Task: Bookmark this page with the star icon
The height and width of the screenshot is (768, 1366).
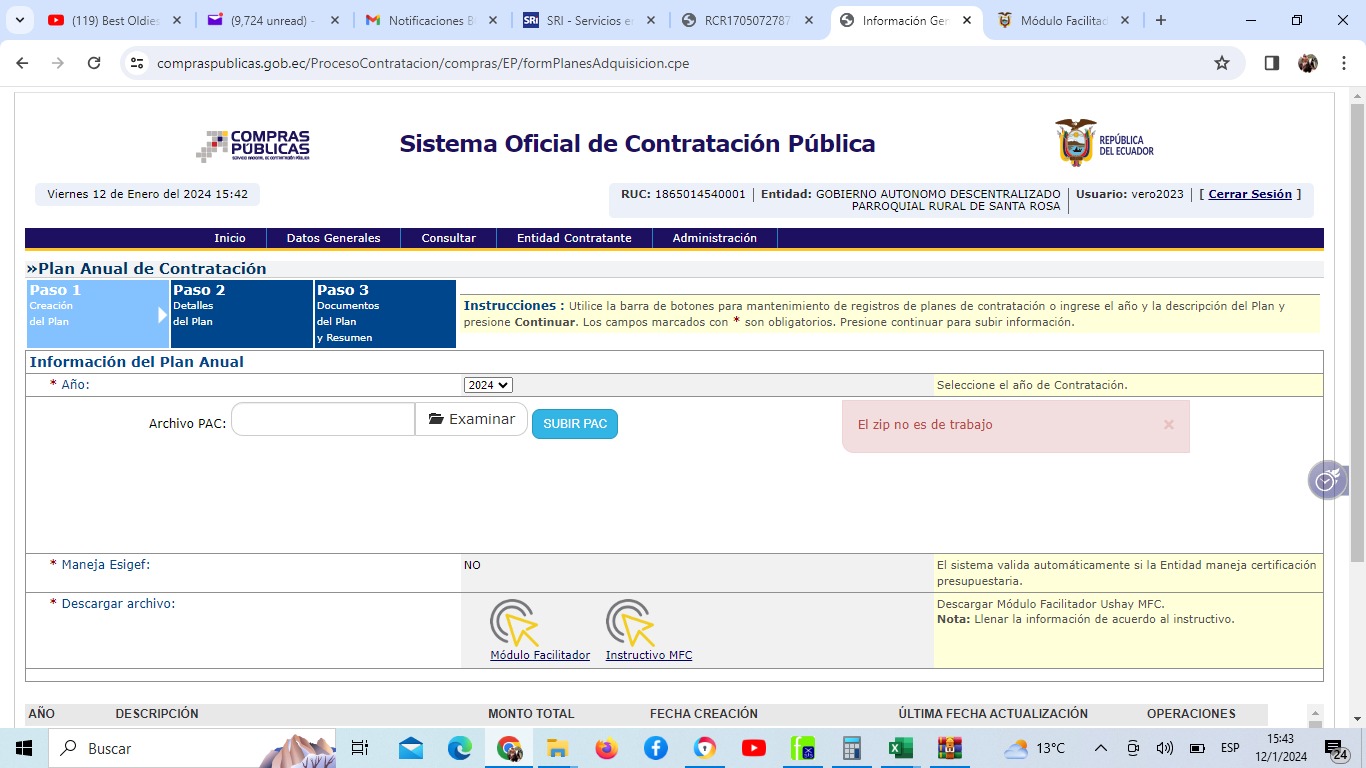Action: [x=1221, y=63]
